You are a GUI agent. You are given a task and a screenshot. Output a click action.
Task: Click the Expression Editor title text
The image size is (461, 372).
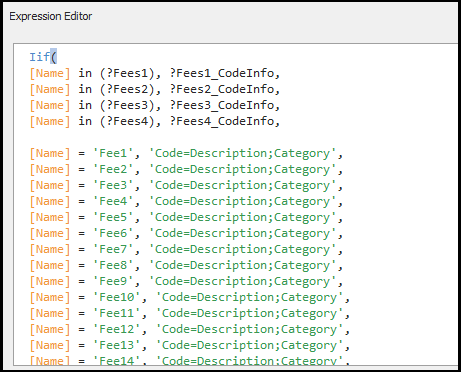(51, 16)
